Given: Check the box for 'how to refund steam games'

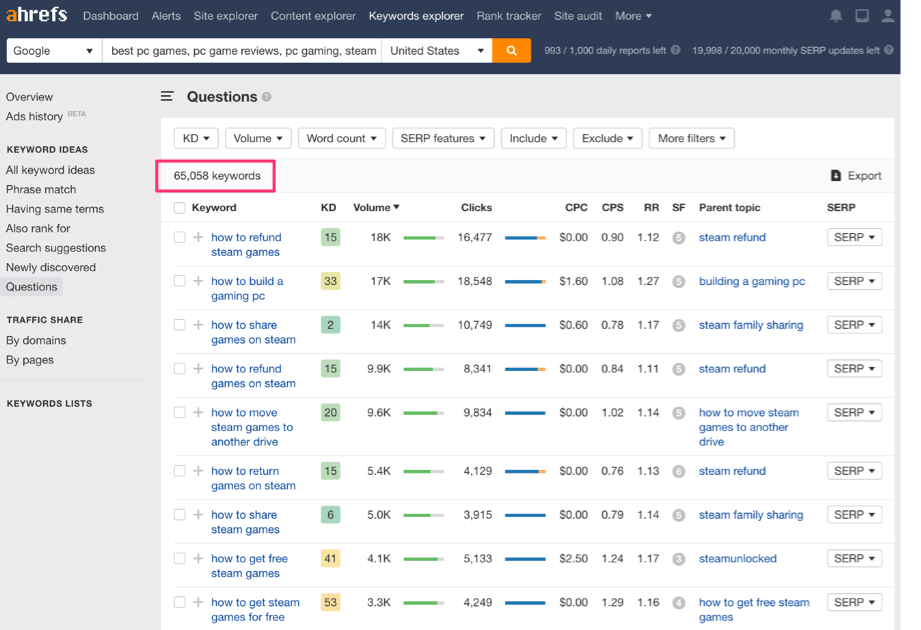Looking at the screenshot, I should tap(180, 237).
